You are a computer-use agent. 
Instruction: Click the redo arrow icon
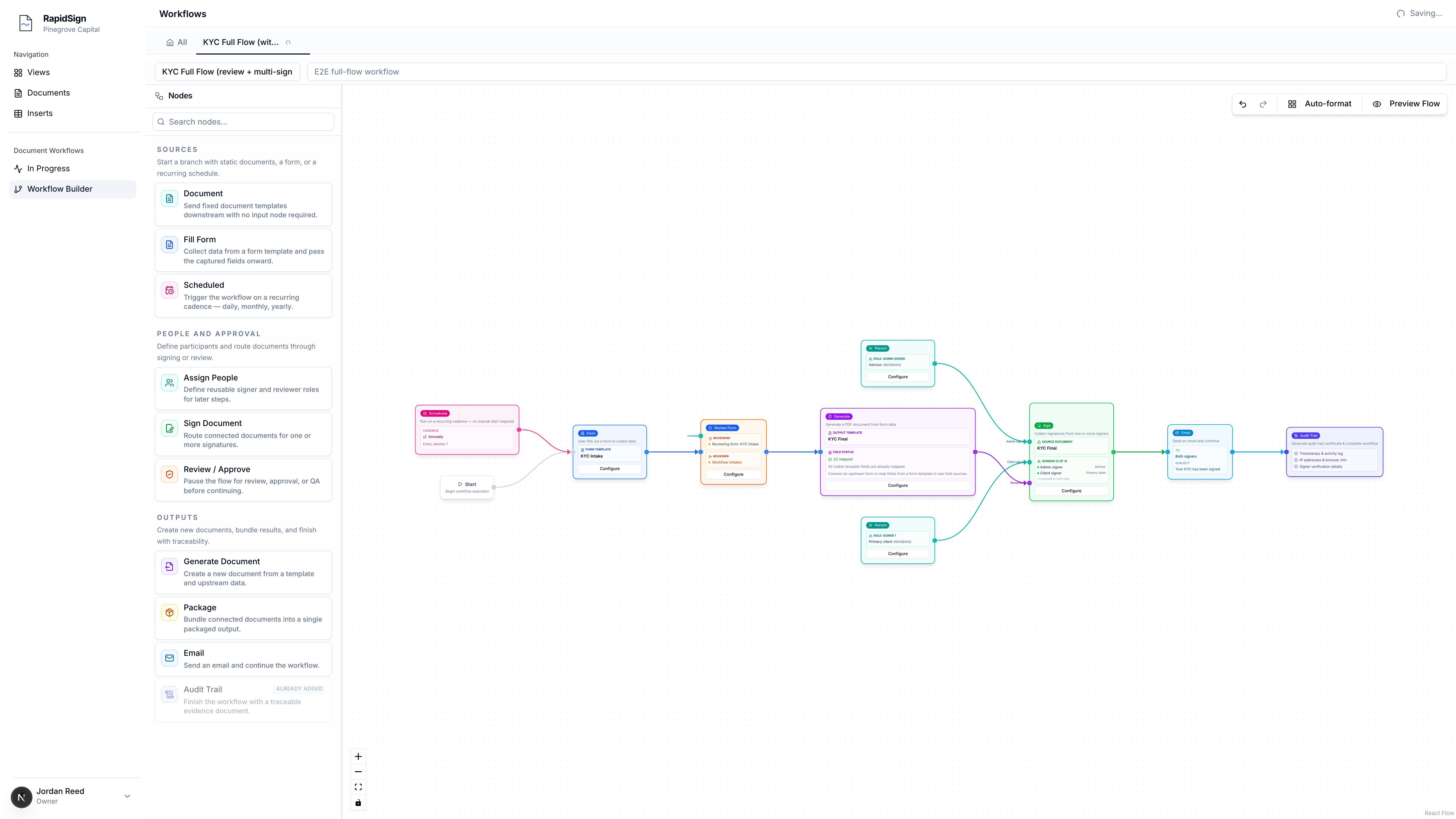1263,104
